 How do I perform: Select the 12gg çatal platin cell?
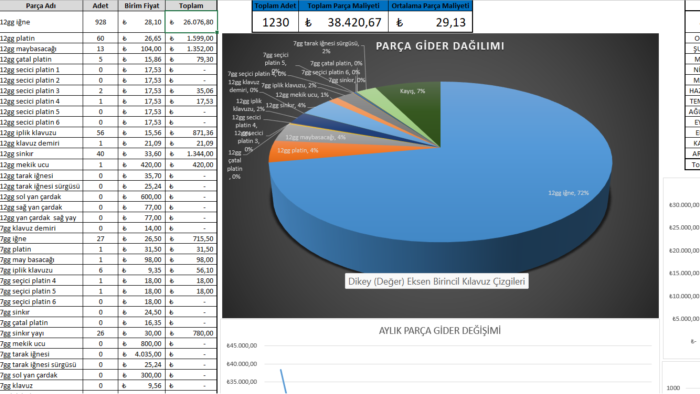[41, 59]
